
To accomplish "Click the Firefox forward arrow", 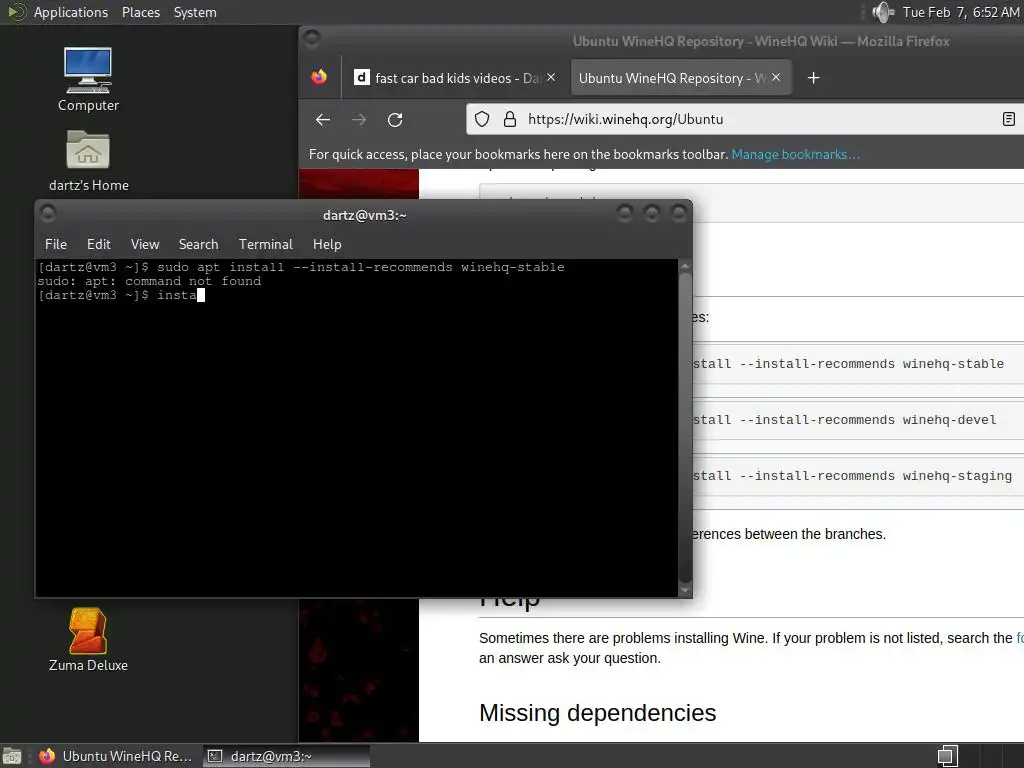I will (359, 120).
